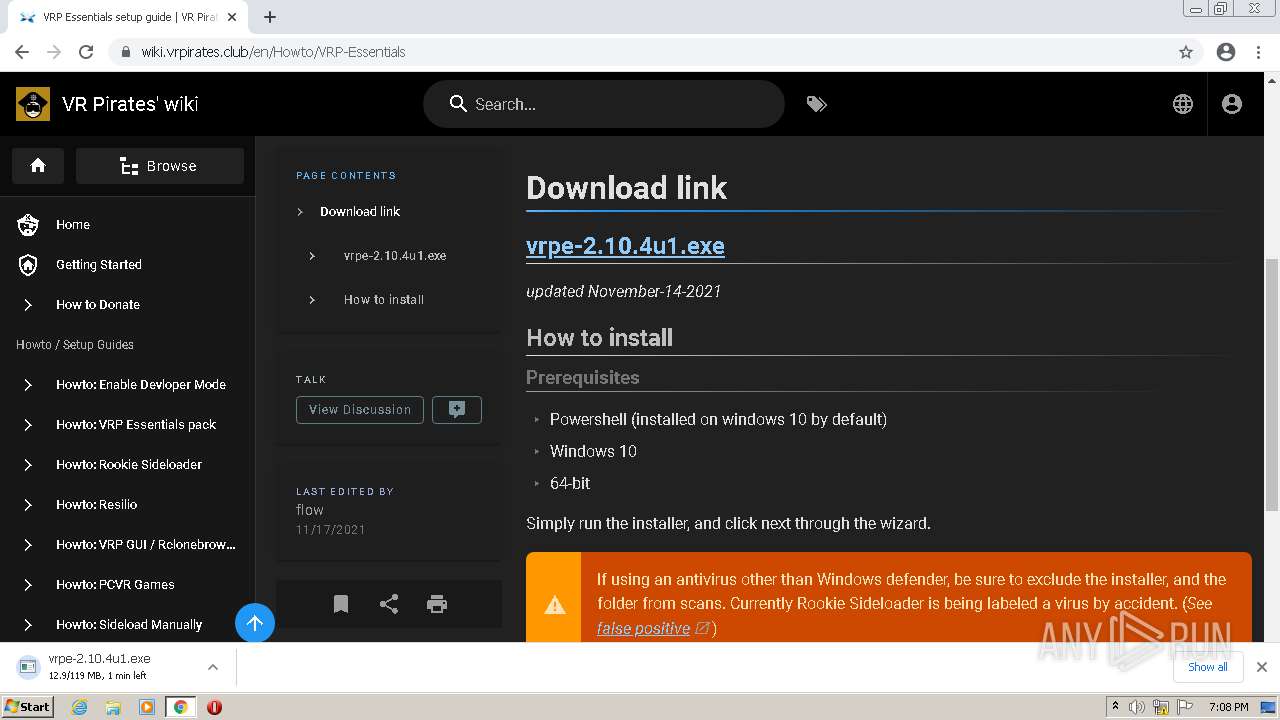
Task: Click the sidebar home button icon
Action: coord(38,166)
